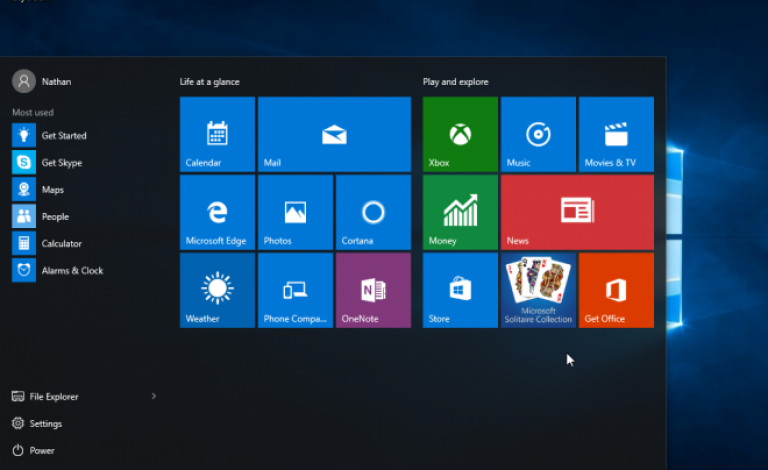Open the Weather tile
The height and width of the screenshot is (470, 768).
217,290
